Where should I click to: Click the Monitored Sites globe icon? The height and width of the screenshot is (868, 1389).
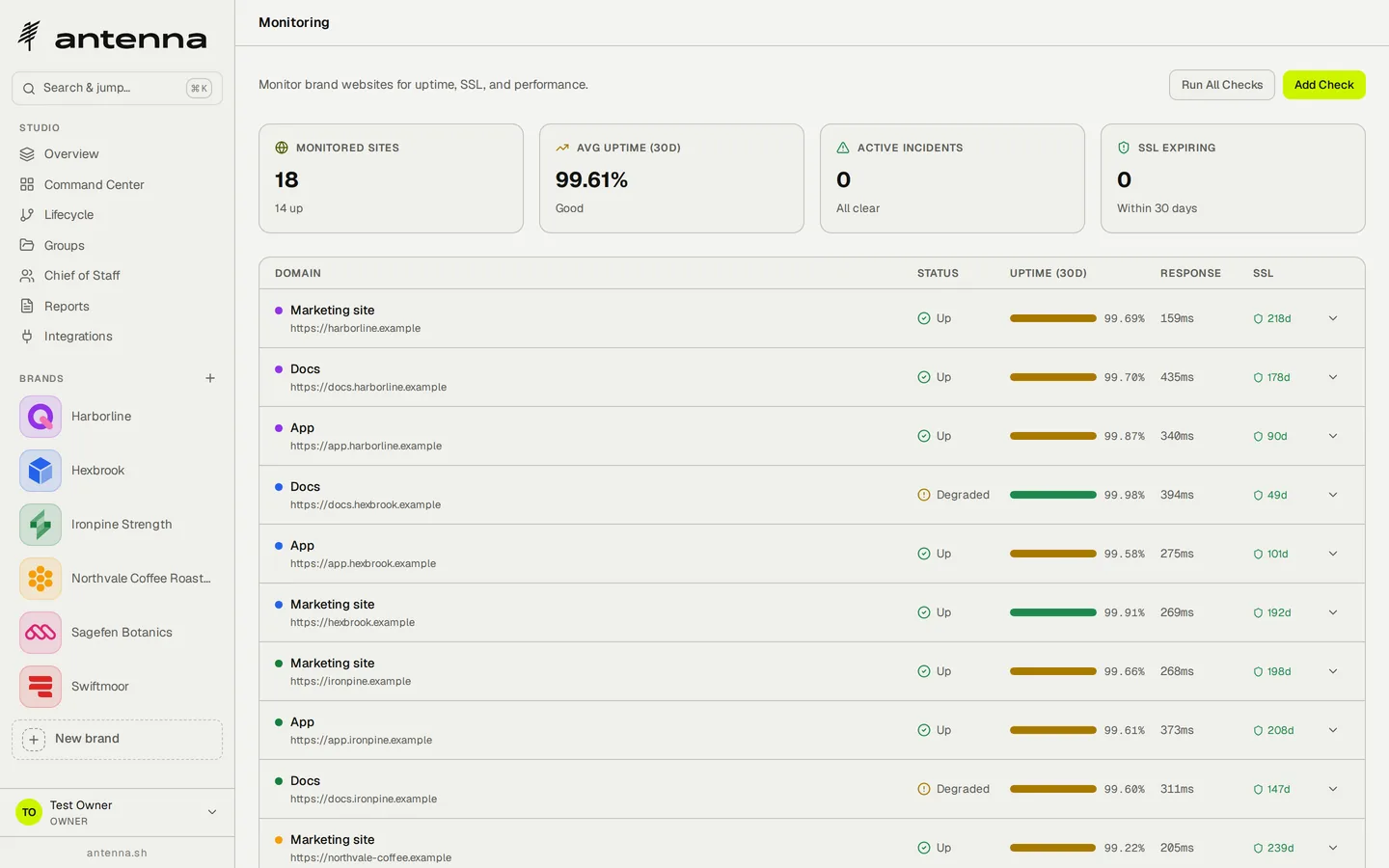pyautogui.click(x=282, y=148)
